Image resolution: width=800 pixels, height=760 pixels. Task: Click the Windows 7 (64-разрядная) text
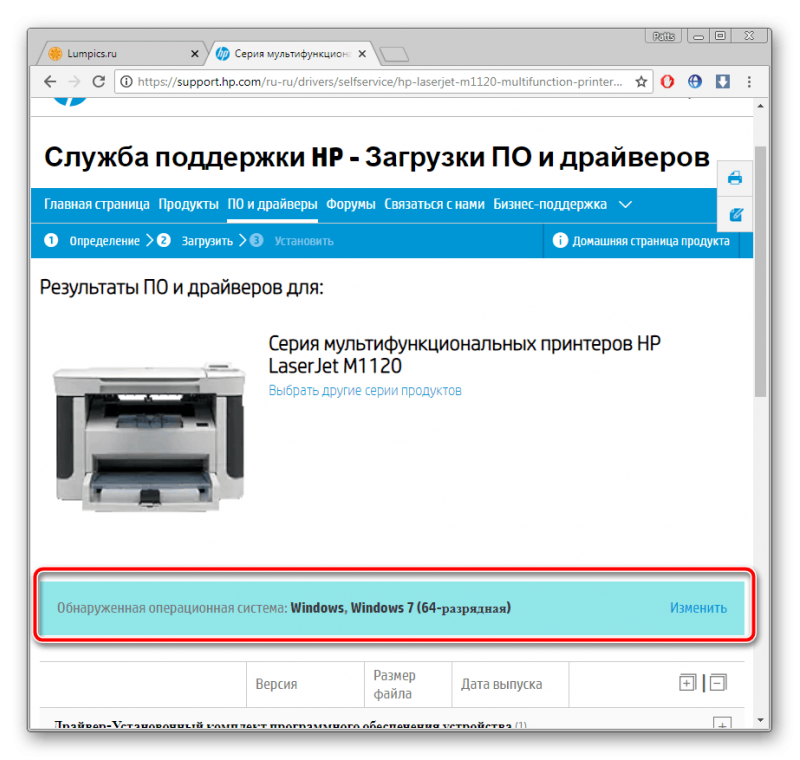pos(431,608)
